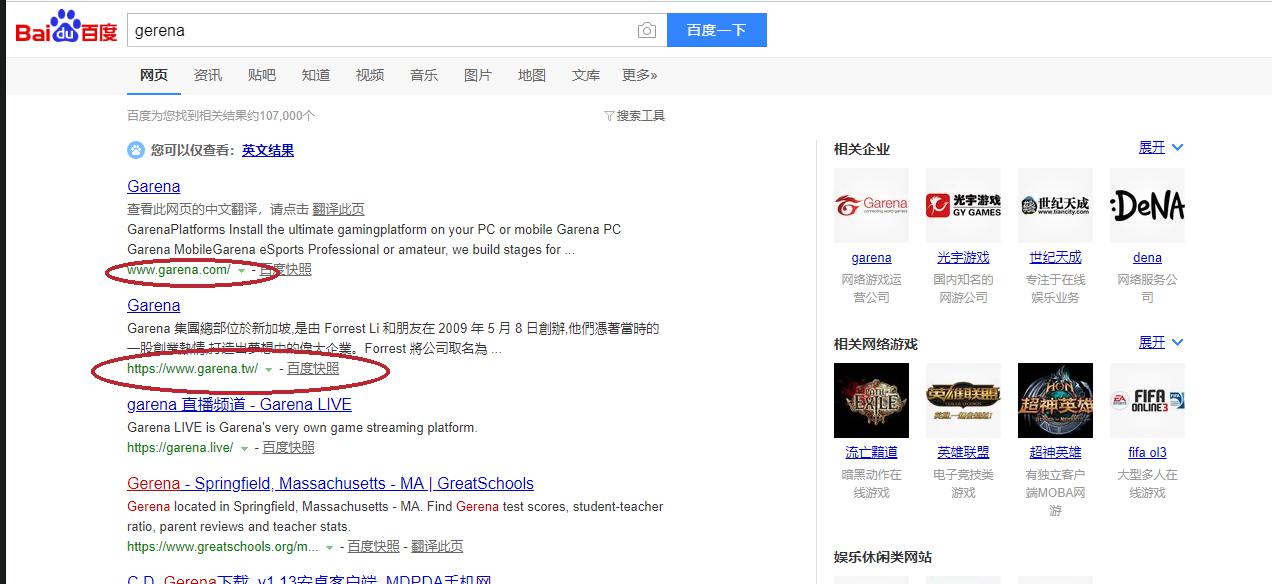1272x584 pixels.
Task: Open the 图片 tab
Action: click(x=478, y=75)
